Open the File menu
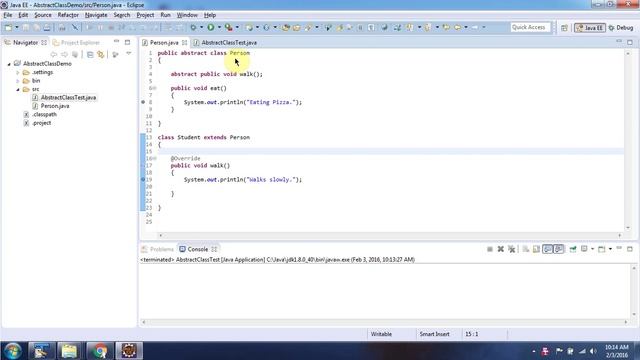This screenshot has height=360, width=640. click(x=8, y=15)
